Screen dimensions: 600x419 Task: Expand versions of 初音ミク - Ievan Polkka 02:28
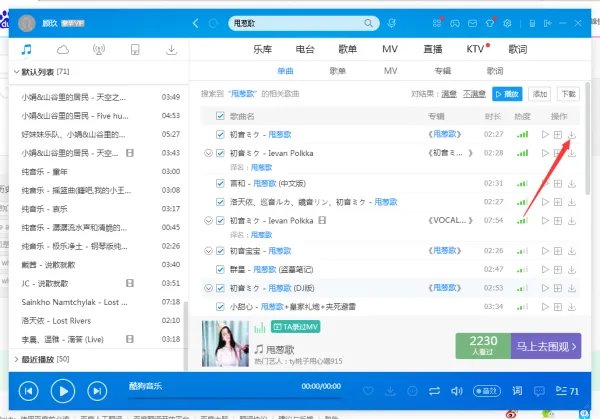[208, 153]
